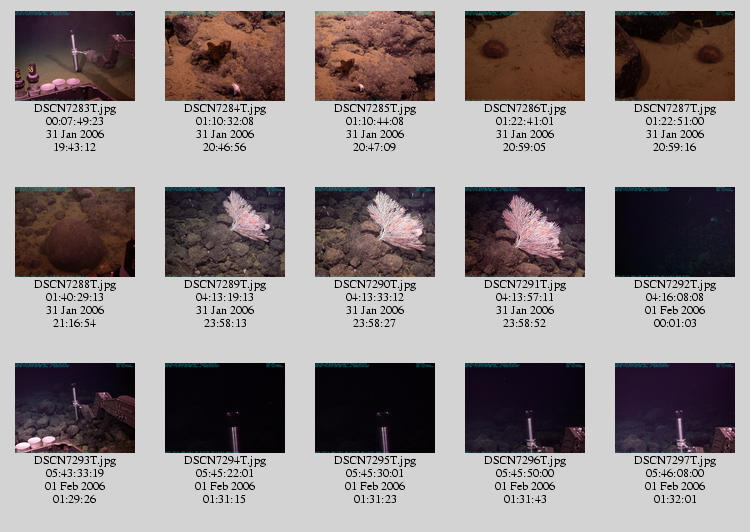Open coral thumbnail DSCN7290T.jpg
Viewport: 750px width, 532px height.
tap(375, 232)
